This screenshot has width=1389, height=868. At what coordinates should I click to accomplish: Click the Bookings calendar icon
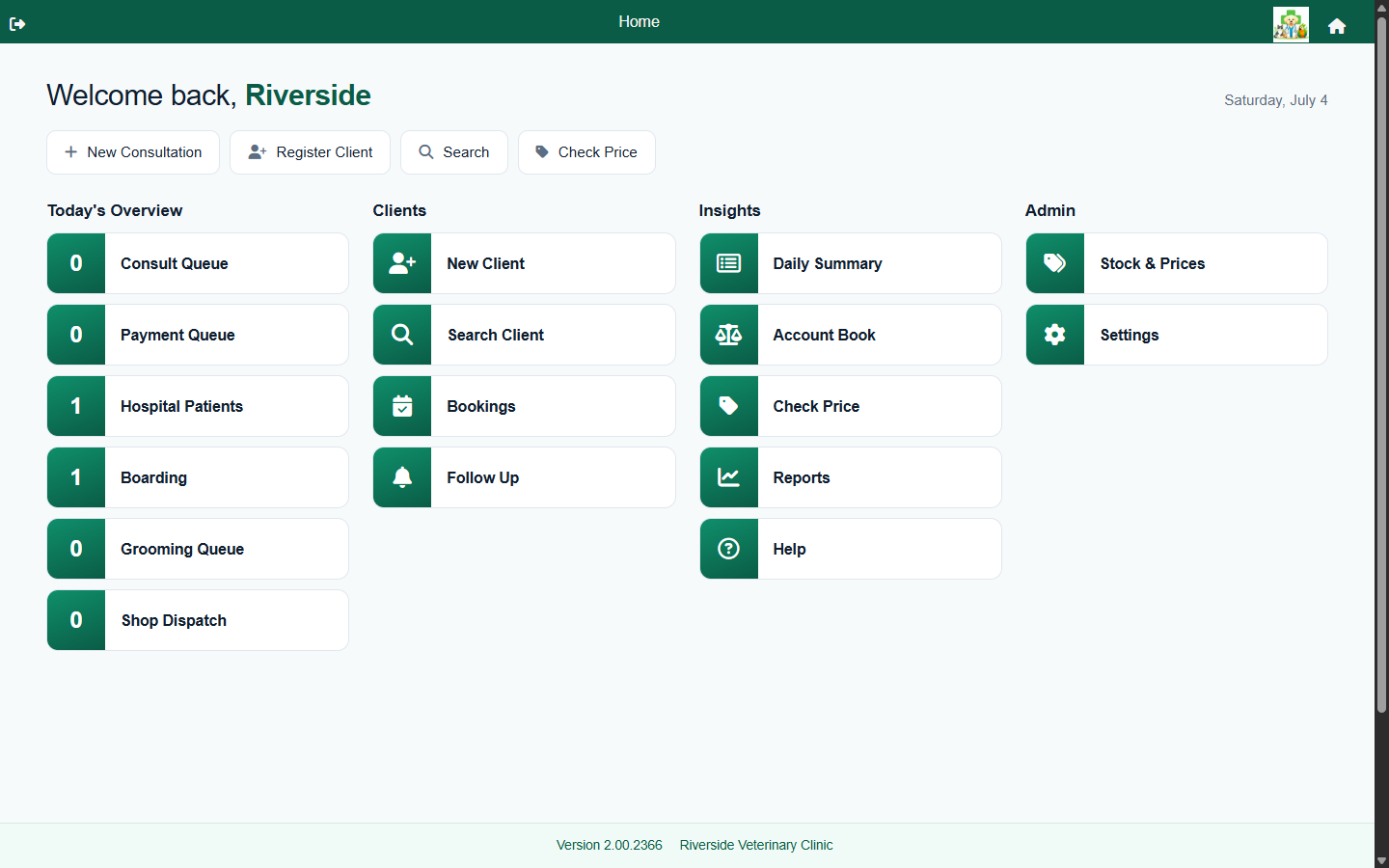402,406
